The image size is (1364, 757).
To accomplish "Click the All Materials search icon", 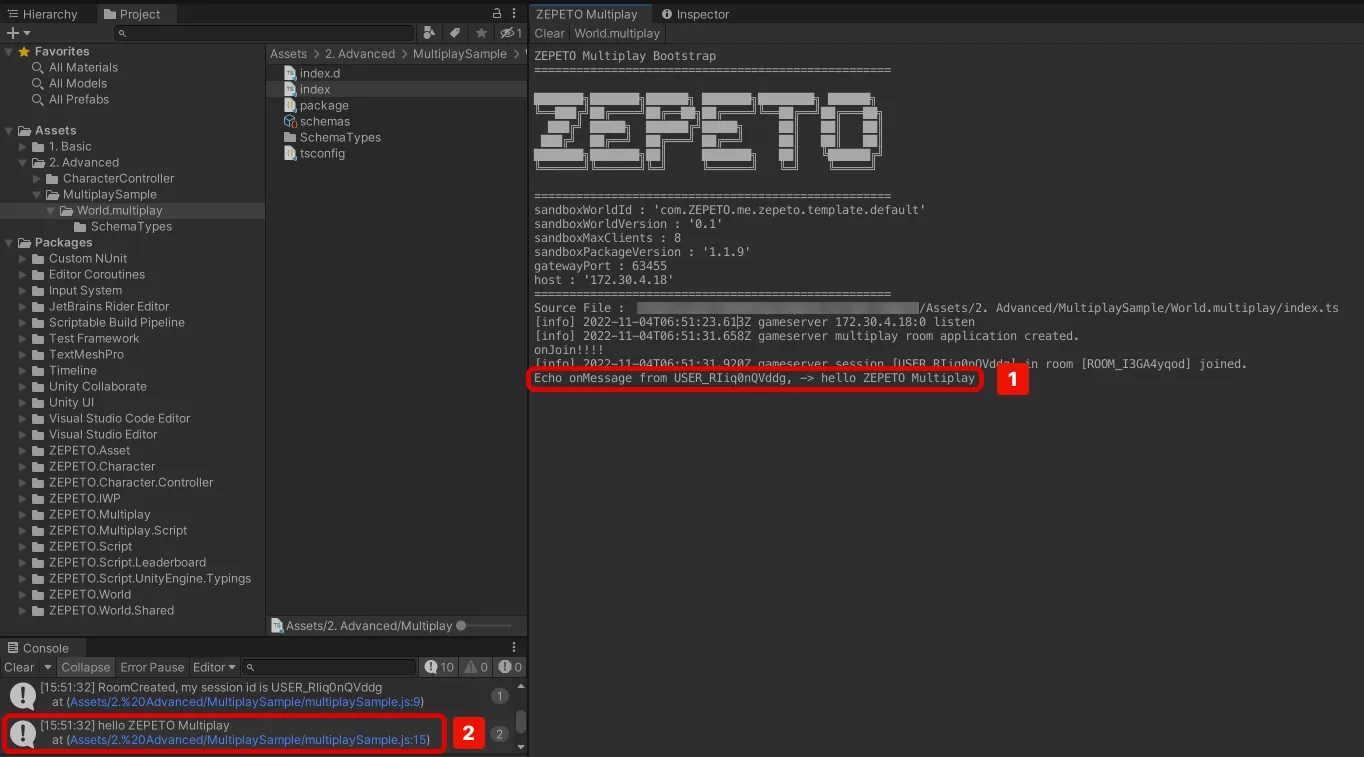I will (38, 67).
